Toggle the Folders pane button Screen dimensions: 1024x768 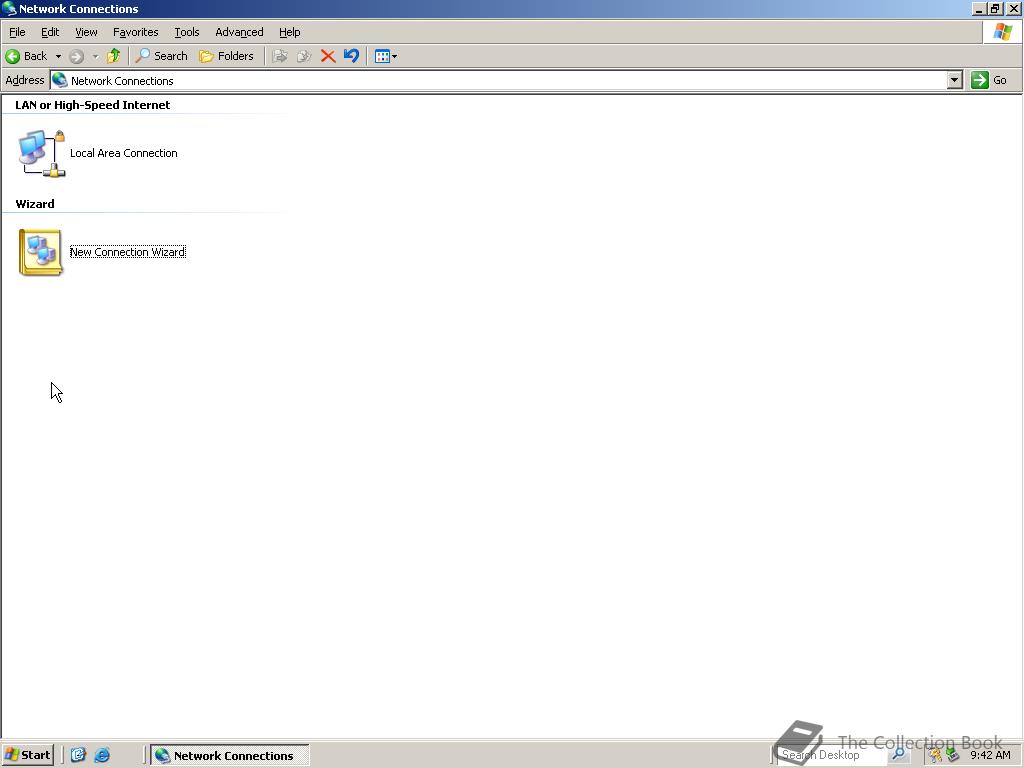click(x=226, y=56)
